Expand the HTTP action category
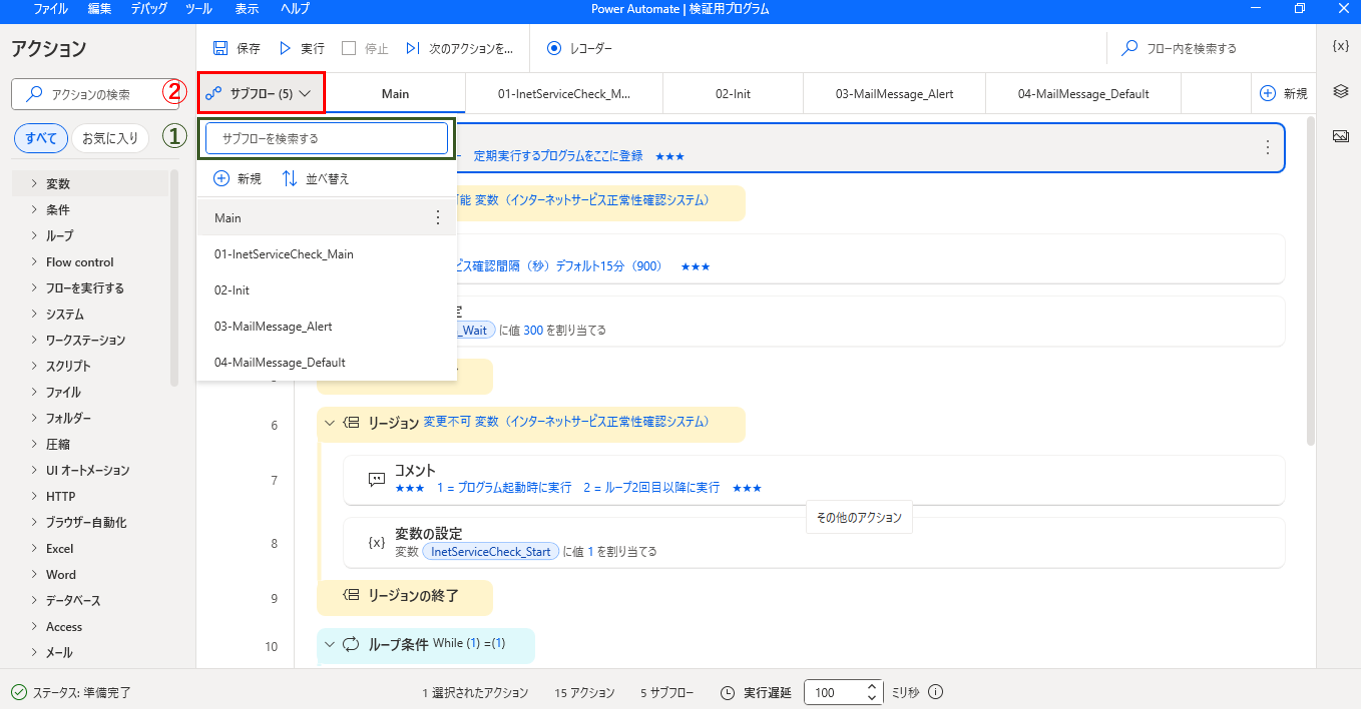Screen dimensions: 1361x709 [x=33, y=495]
